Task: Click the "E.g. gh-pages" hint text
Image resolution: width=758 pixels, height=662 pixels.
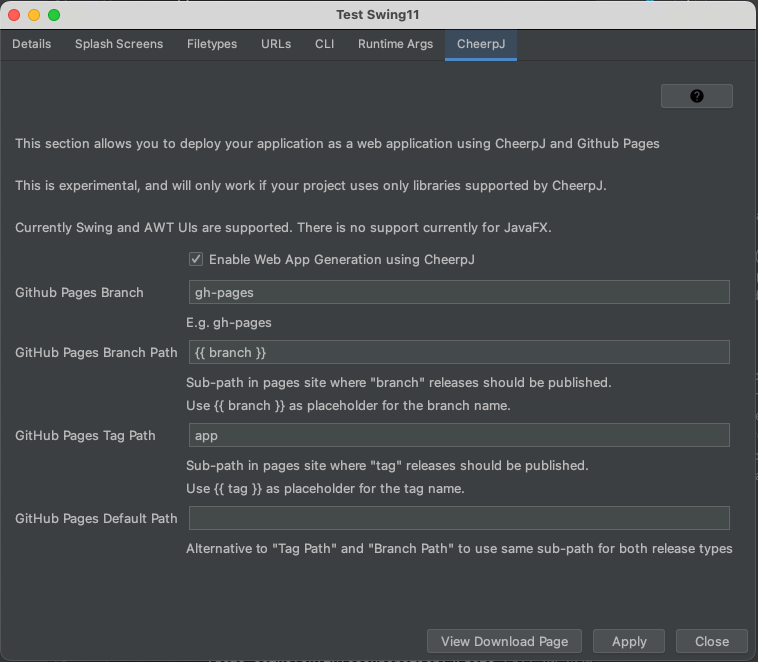Action: tap(229, 323)
